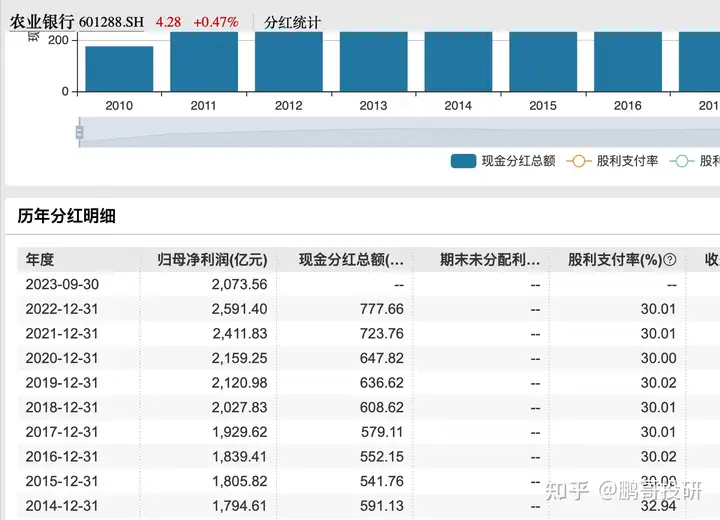This screenshot has width=720, height=520.
Task: Select the 2021-12-31 row date
Action: pos(62,333)
